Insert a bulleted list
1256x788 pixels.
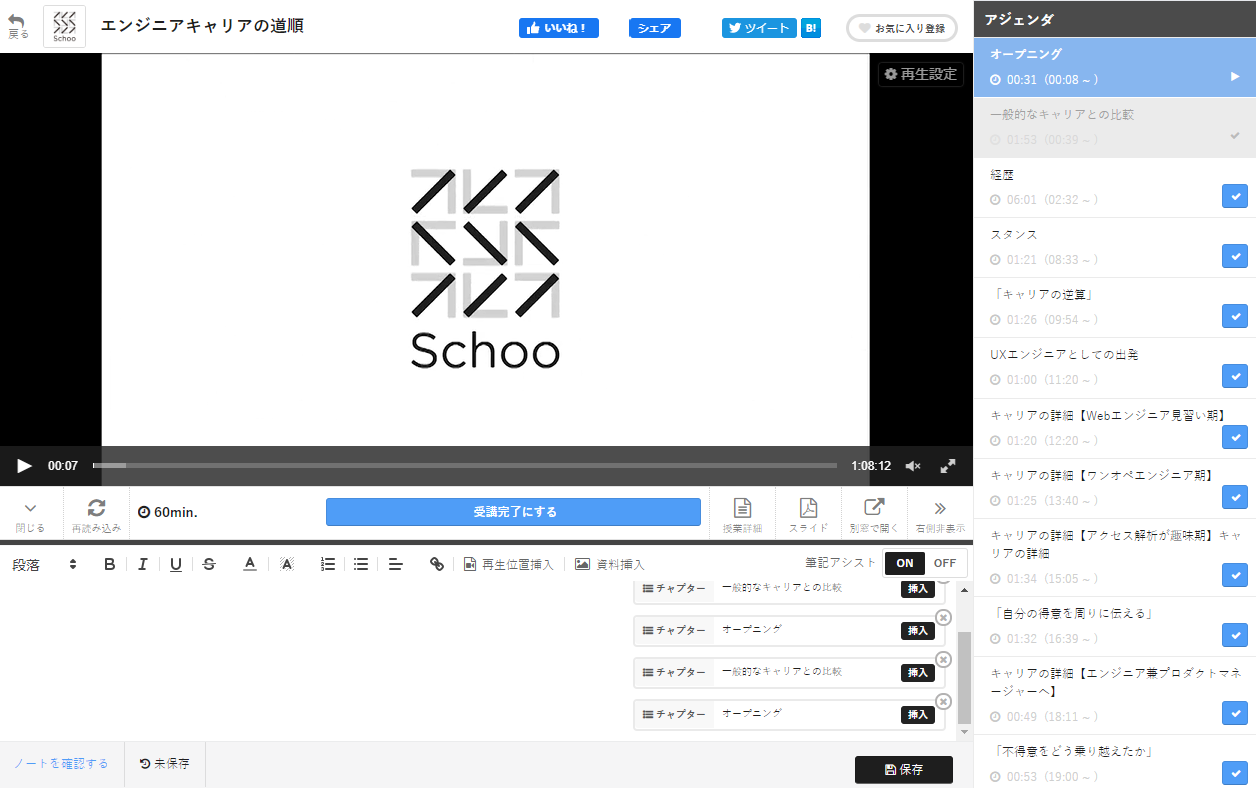(x=361, y=564)
